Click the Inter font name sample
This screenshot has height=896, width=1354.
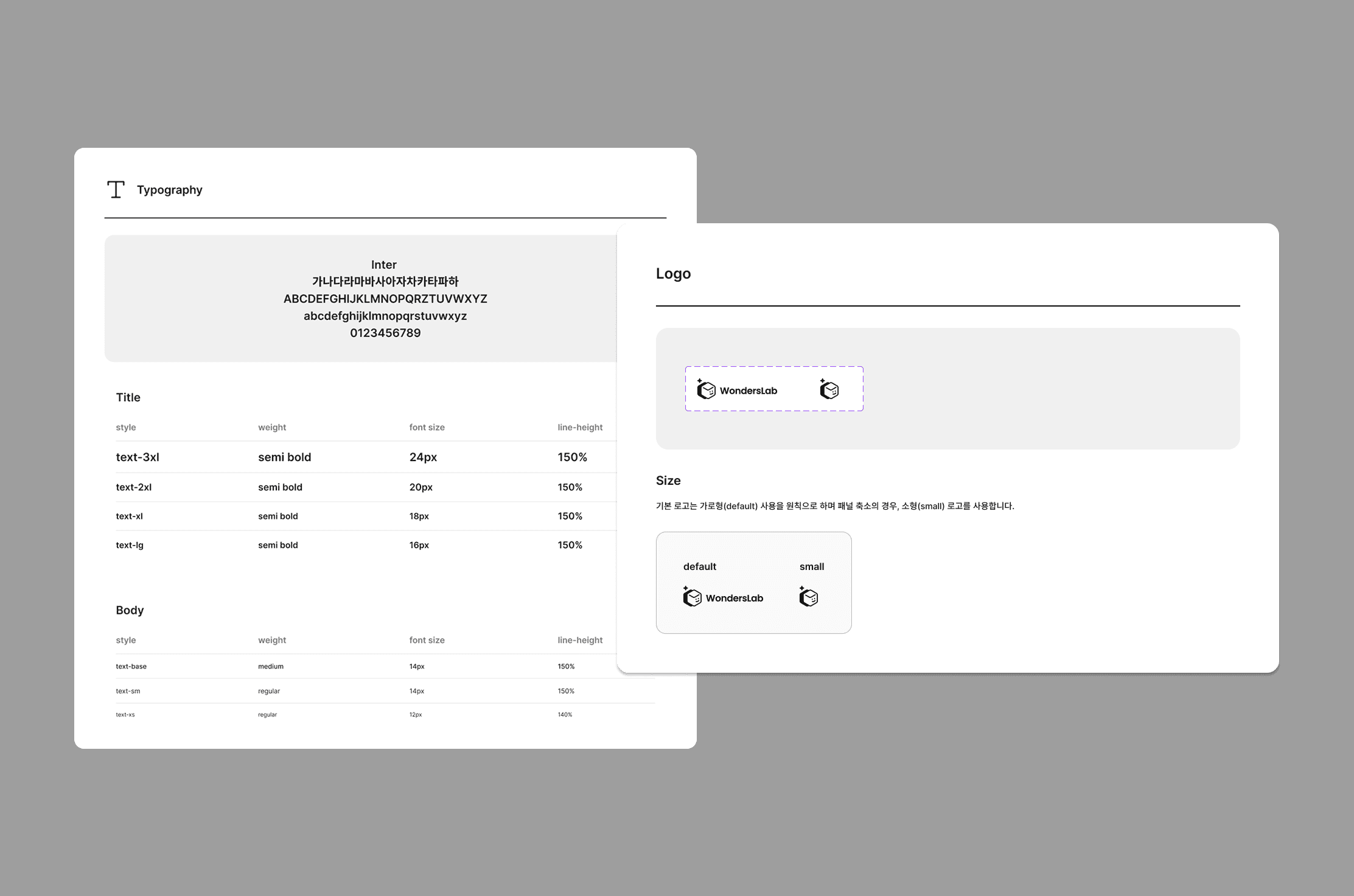(x=383, y=265)
